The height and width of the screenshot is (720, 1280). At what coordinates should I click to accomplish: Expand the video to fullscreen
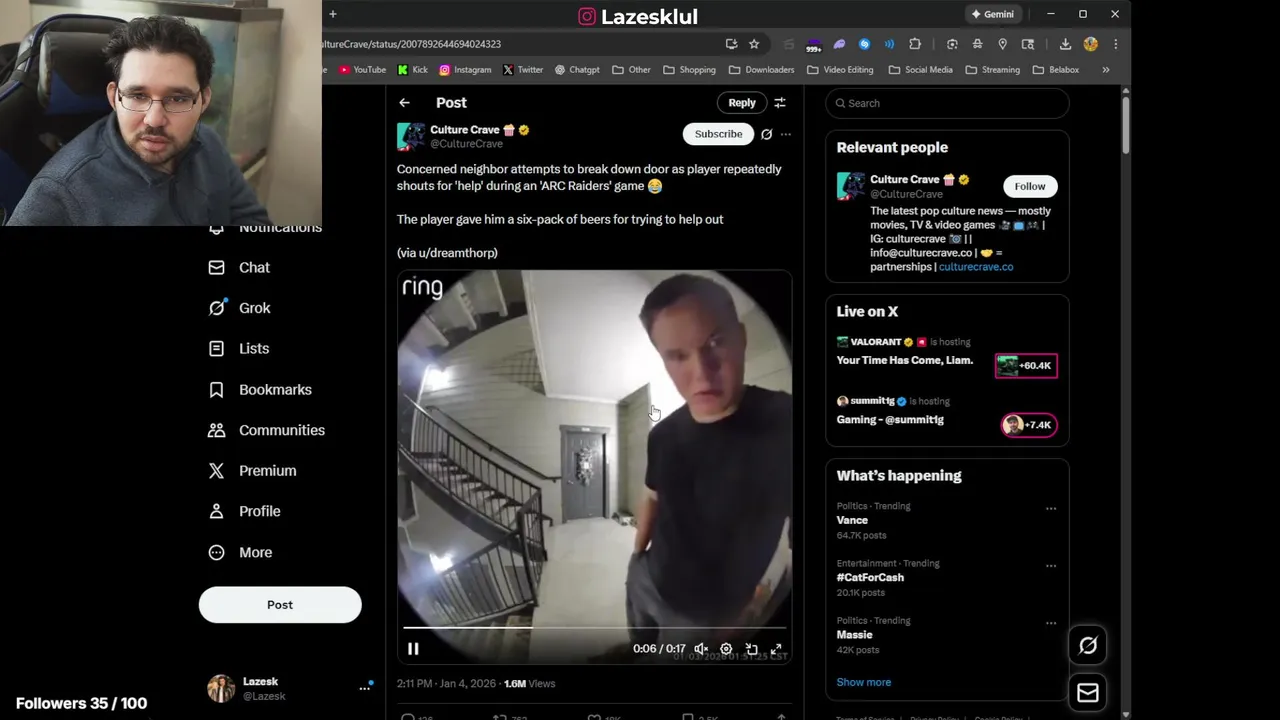click(776, 649)
